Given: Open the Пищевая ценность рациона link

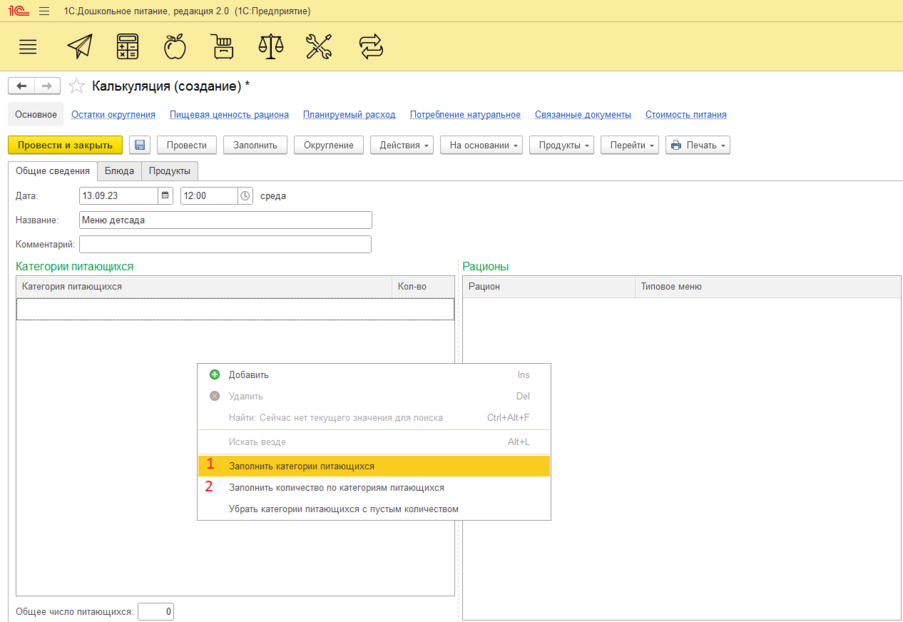Looking at the screenshot, I should [229, 115].
